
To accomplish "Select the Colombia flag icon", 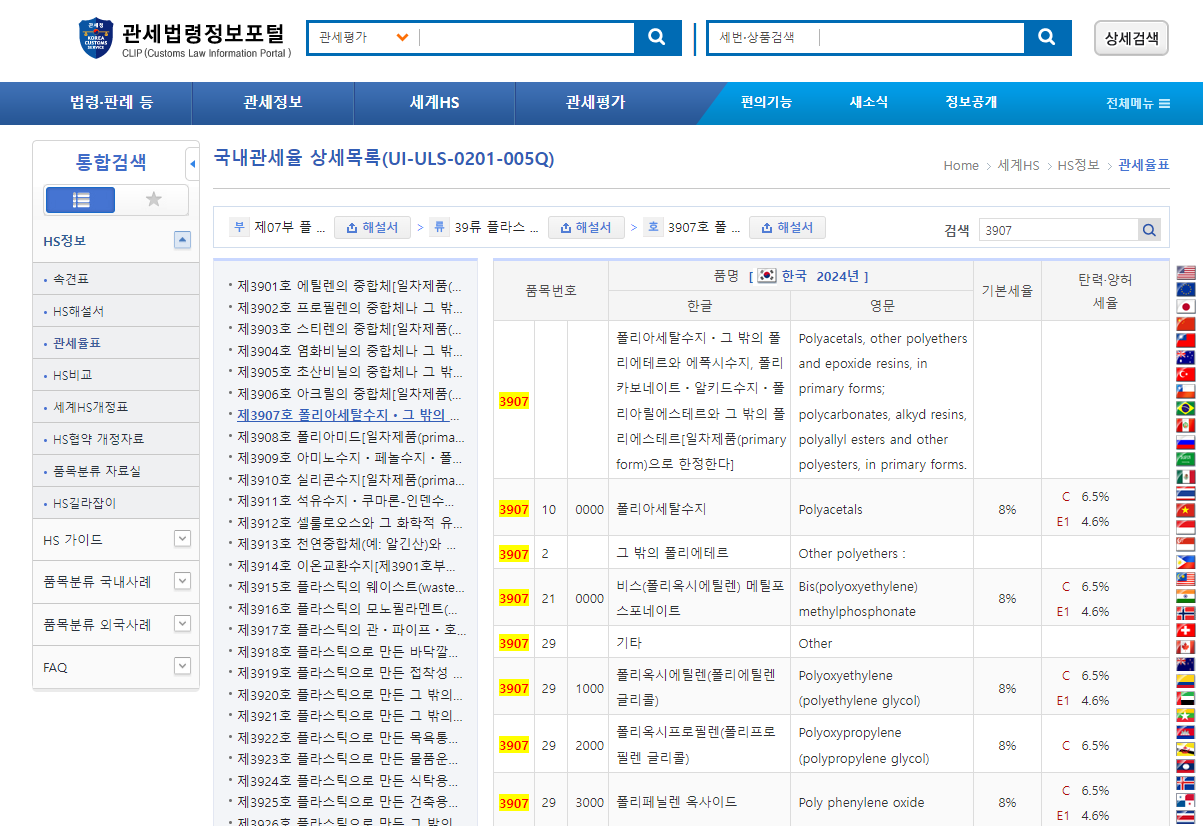I will [1186, 681].
